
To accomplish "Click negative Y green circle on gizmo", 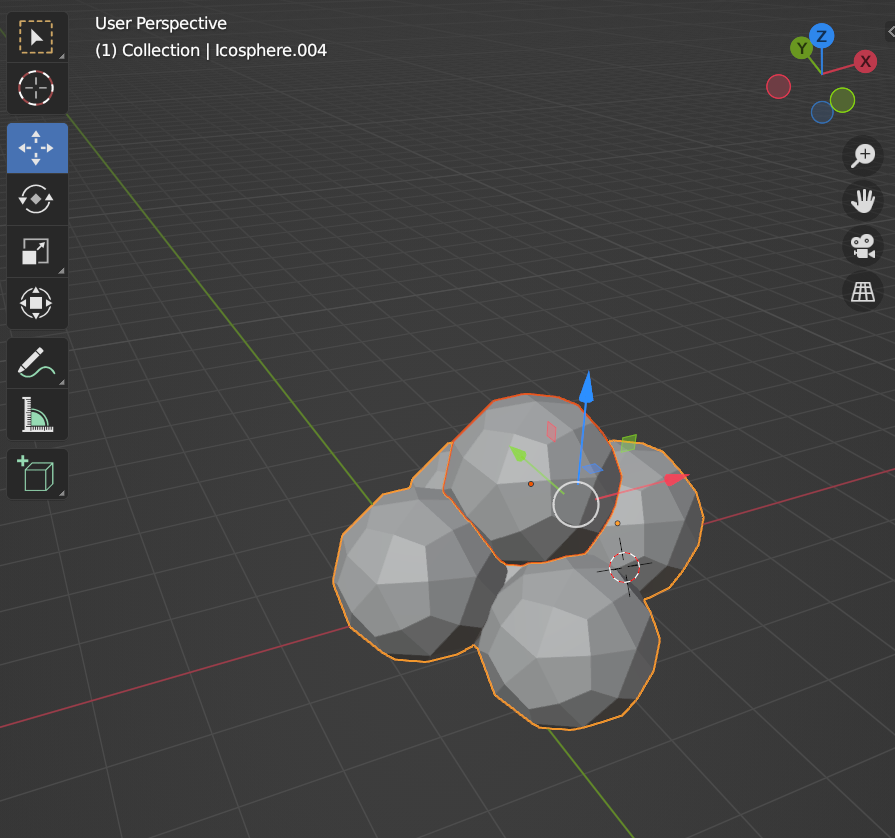I will point(842,100).
